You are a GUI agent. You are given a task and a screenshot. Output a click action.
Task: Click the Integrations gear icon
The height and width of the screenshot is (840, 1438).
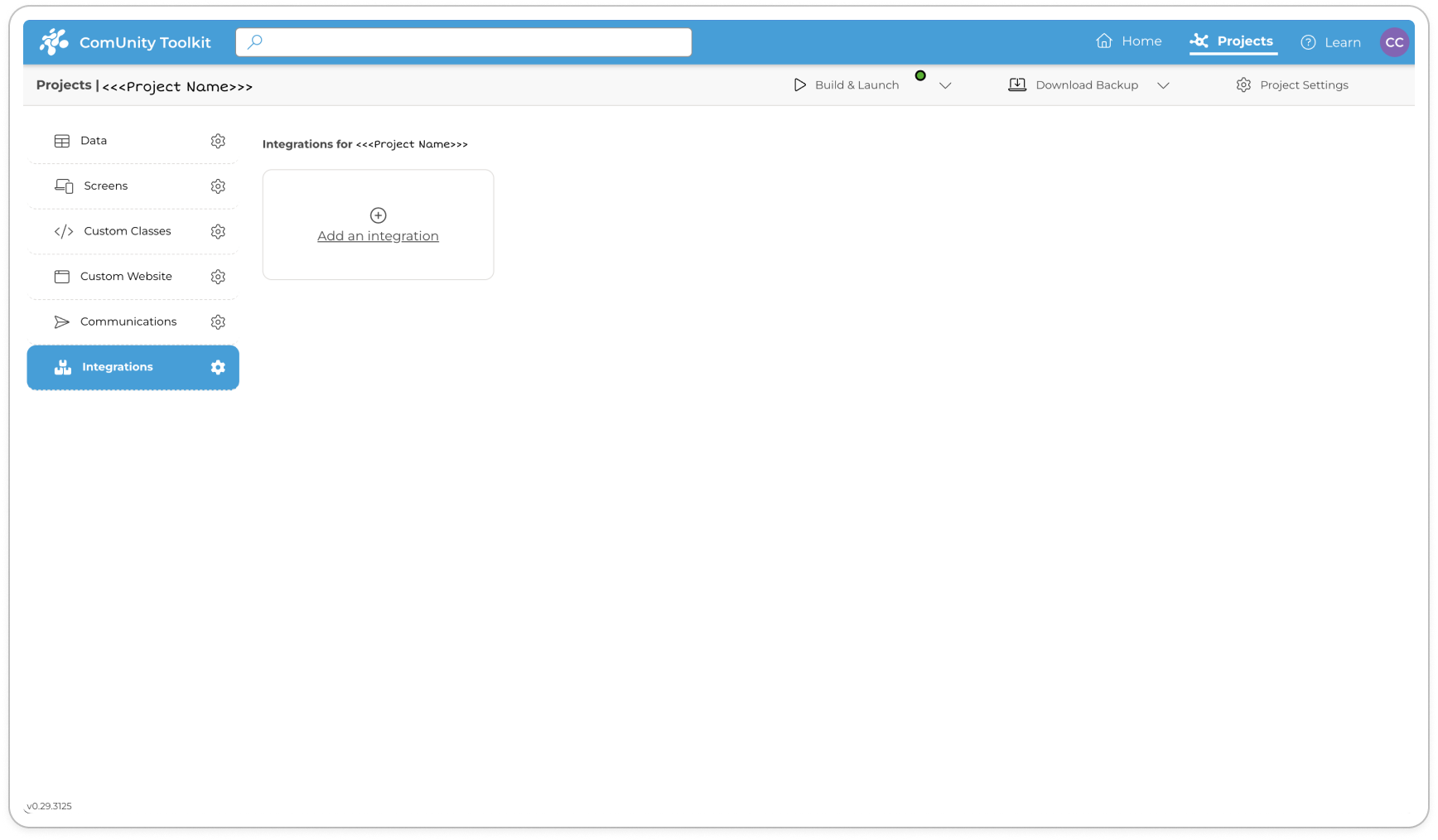pos(218,368)
